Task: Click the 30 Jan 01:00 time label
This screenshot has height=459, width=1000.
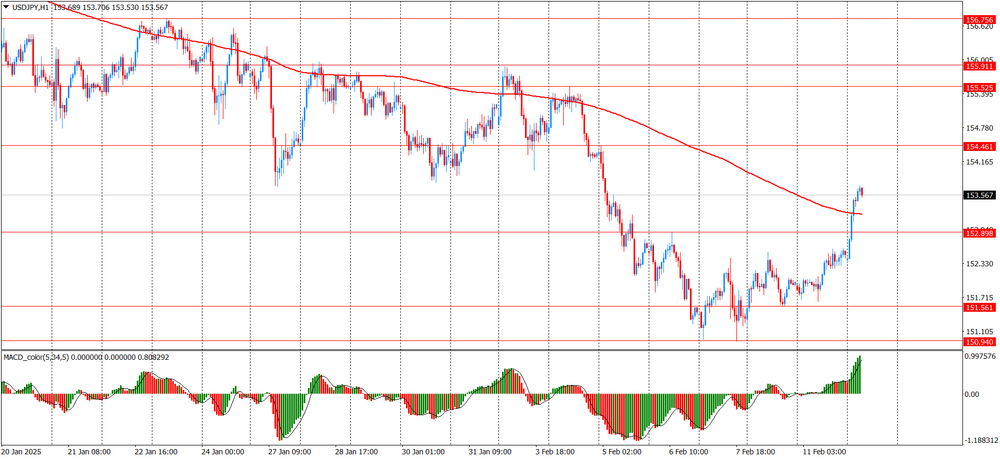Action: pos(423,452)
